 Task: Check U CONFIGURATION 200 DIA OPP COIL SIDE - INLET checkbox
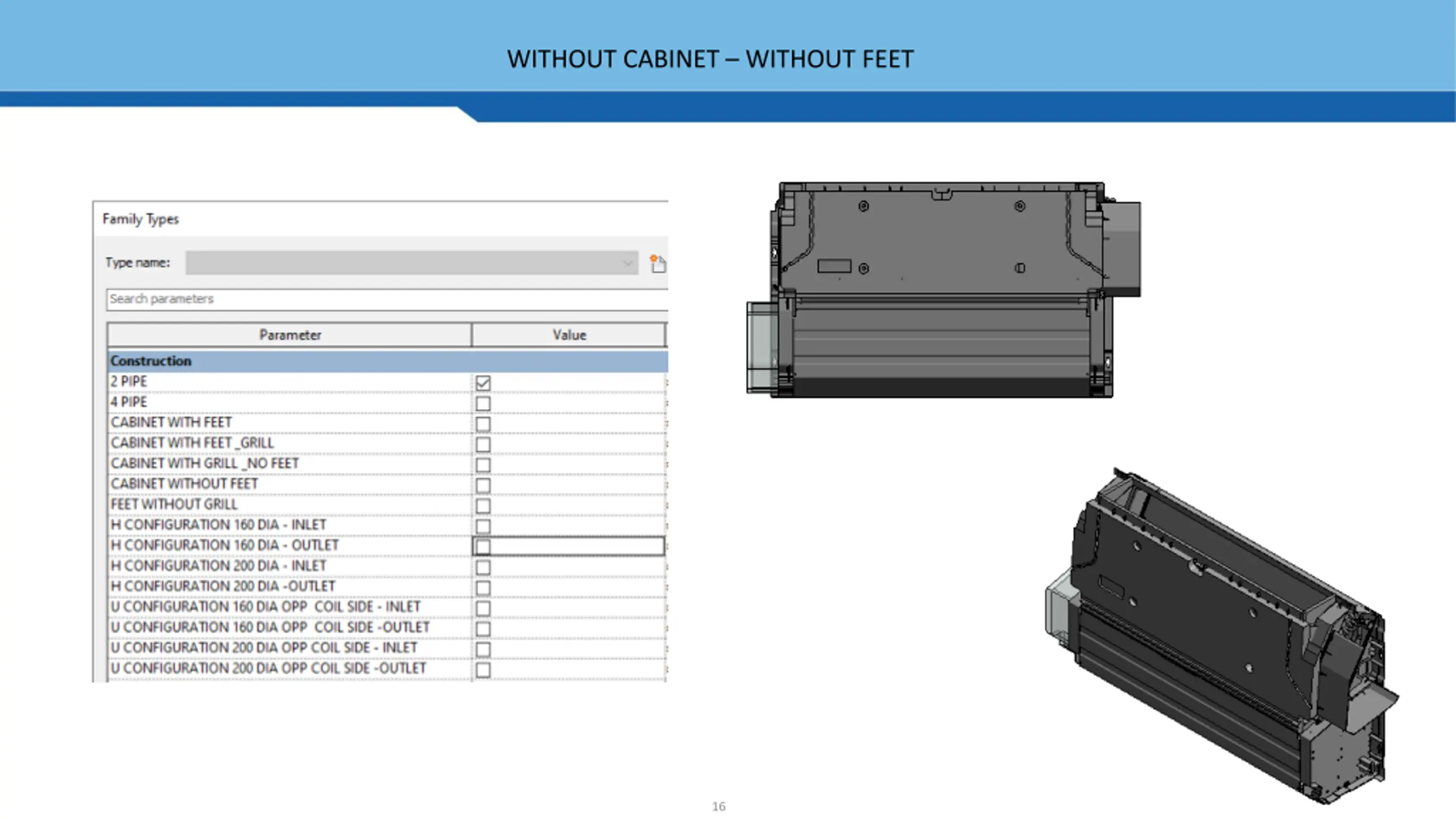tap(483, 649)
